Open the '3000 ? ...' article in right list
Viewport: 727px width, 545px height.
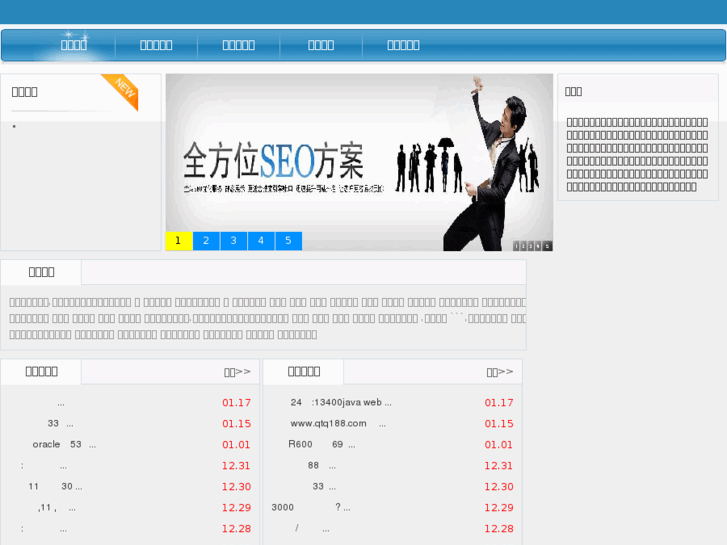311,507
